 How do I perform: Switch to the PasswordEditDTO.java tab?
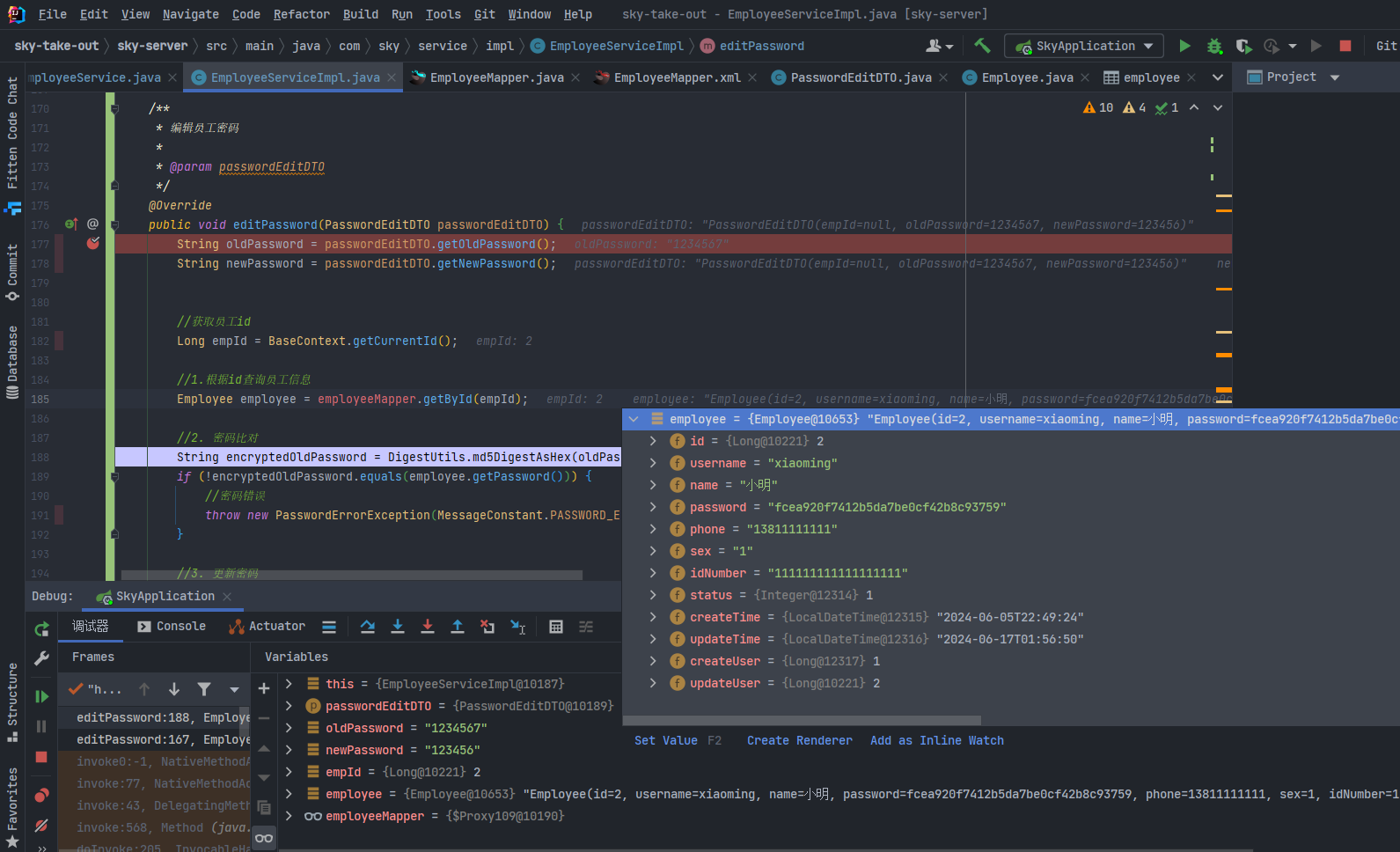click(x=861, y=77)
